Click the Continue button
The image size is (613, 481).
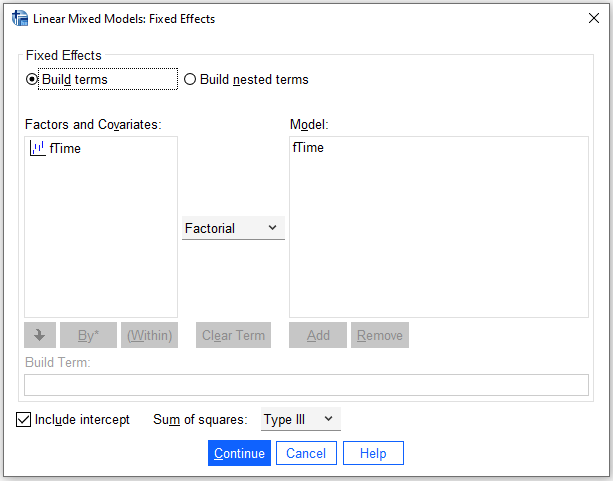[x=239, y=453]
